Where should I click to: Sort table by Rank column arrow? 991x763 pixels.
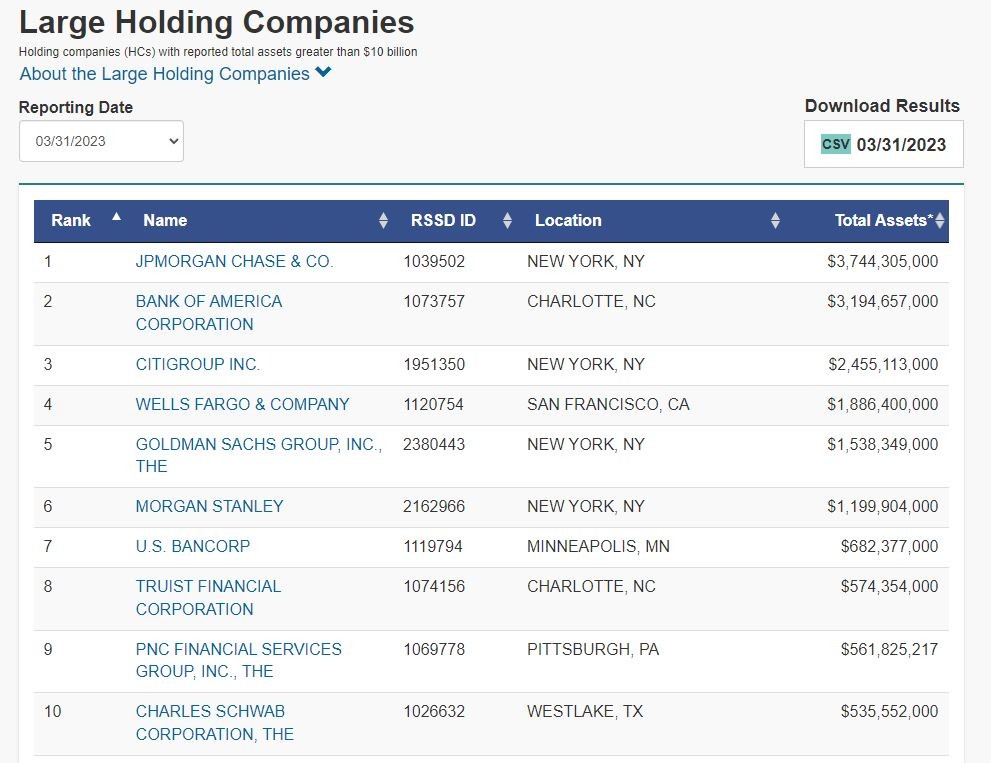117,216
